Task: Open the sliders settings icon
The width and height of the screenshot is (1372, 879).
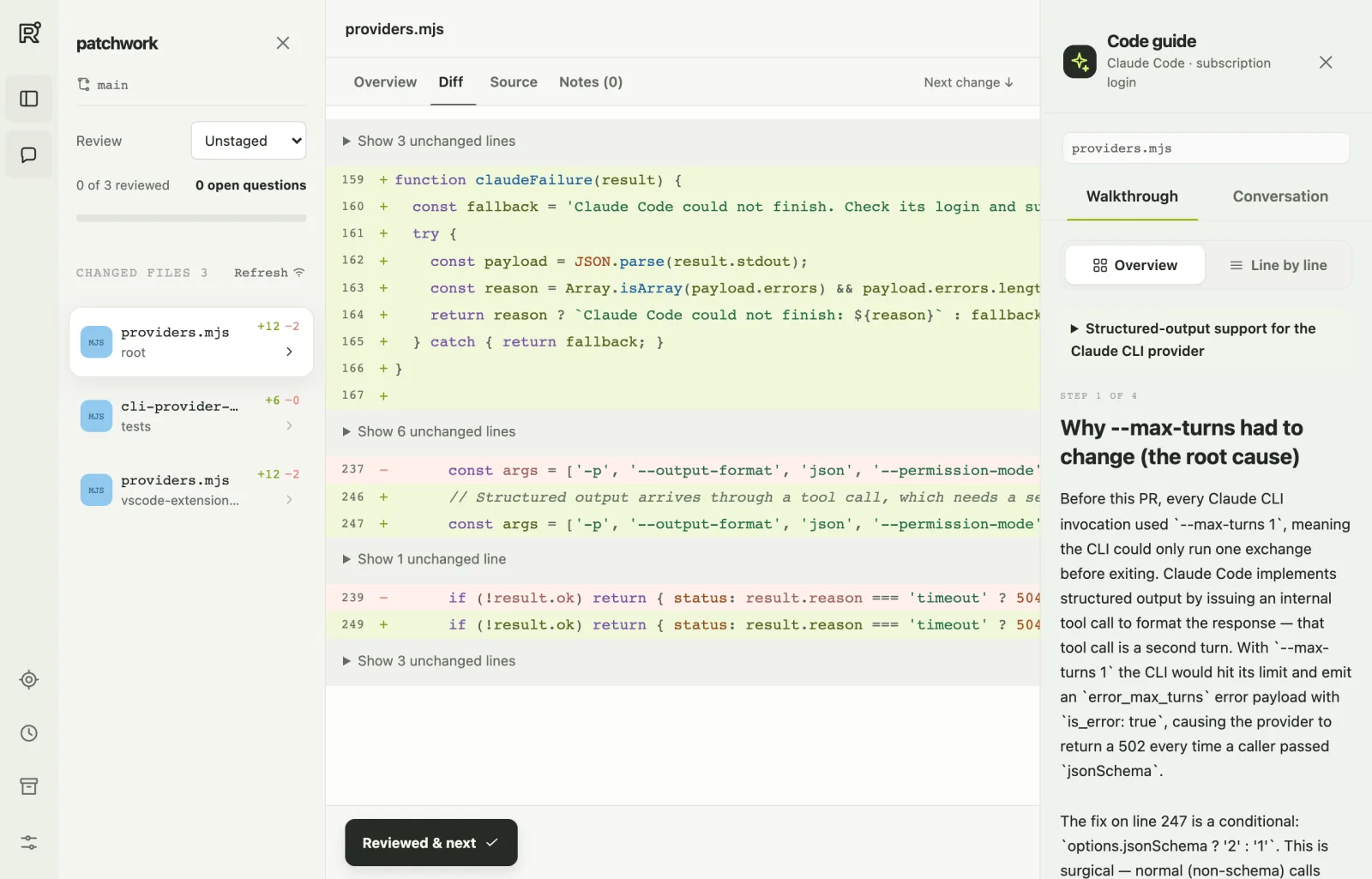Action: coord(29,843)
